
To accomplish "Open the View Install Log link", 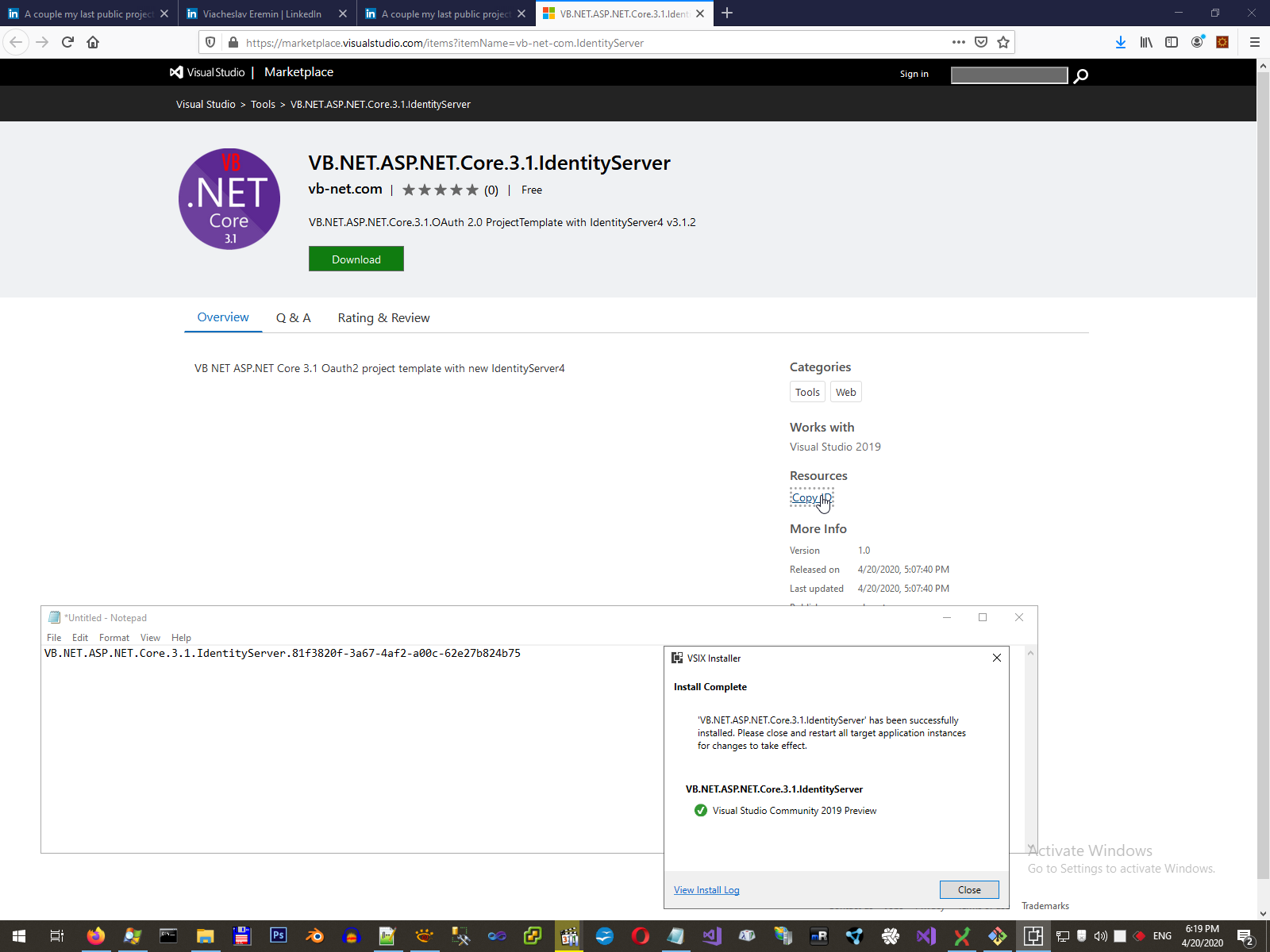I will [706, 890].
